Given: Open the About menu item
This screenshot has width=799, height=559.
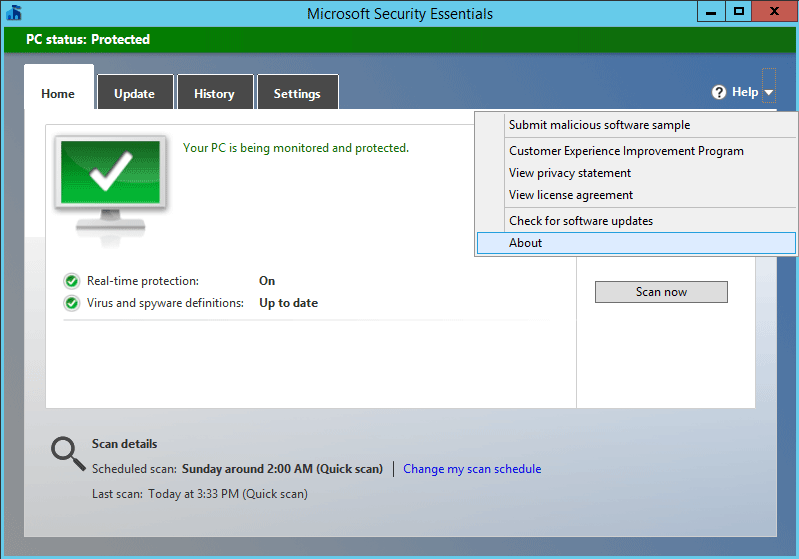Looking at the screenshot, I should [x=636, y=243].
